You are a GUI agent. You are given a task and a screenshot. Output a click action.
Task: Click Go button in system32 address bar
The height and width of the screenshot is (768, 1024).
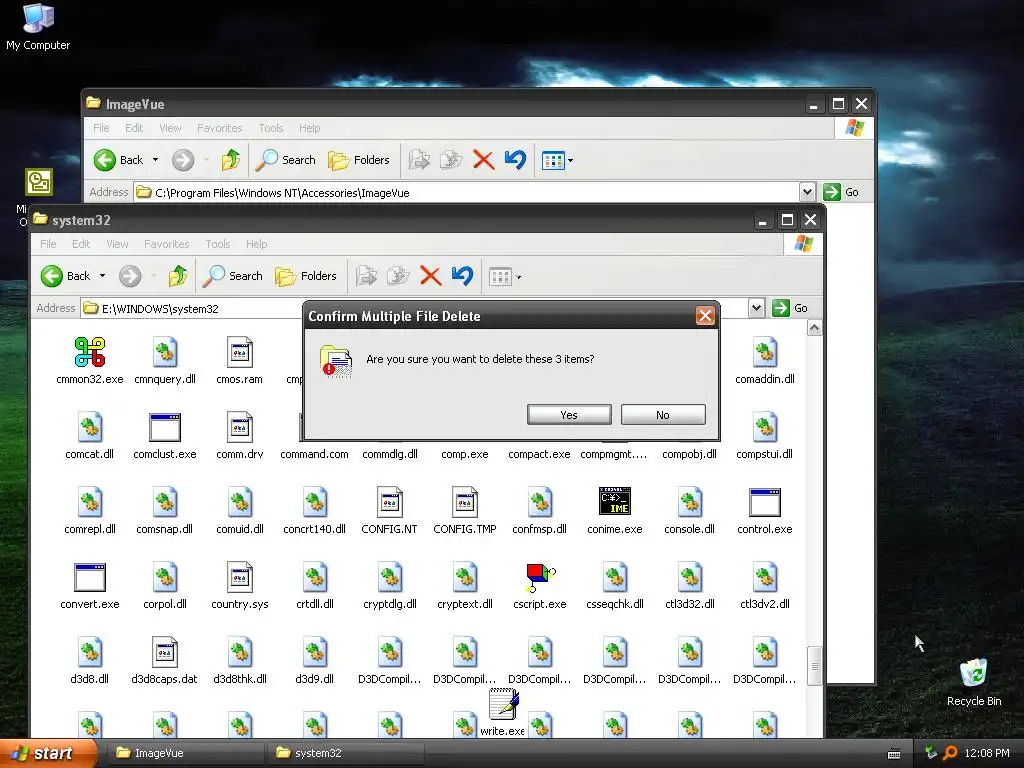790,308
